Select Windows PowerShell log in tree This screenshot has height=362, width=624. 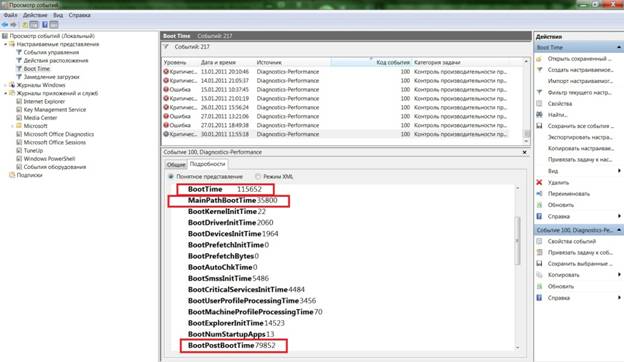(49, 159)
